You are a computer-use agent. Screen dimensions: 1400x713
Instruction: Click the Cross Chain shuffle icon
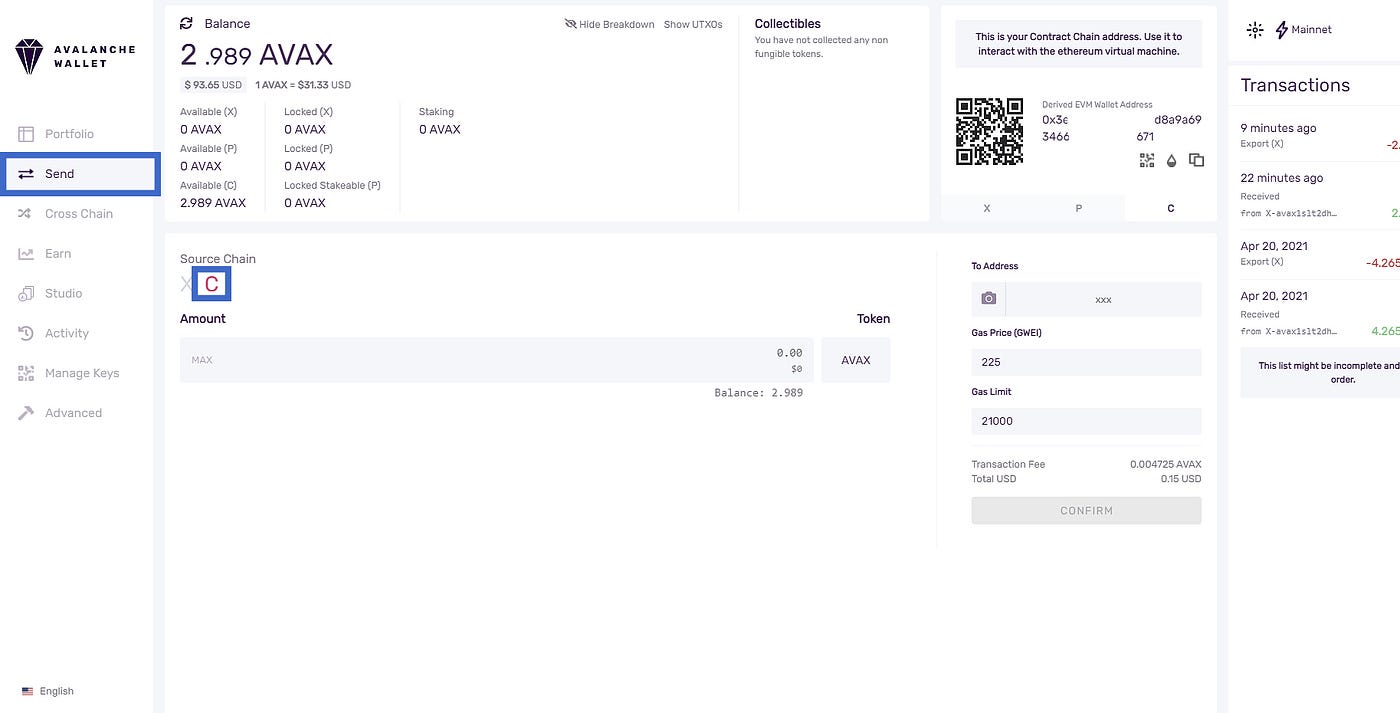[26, 214]
